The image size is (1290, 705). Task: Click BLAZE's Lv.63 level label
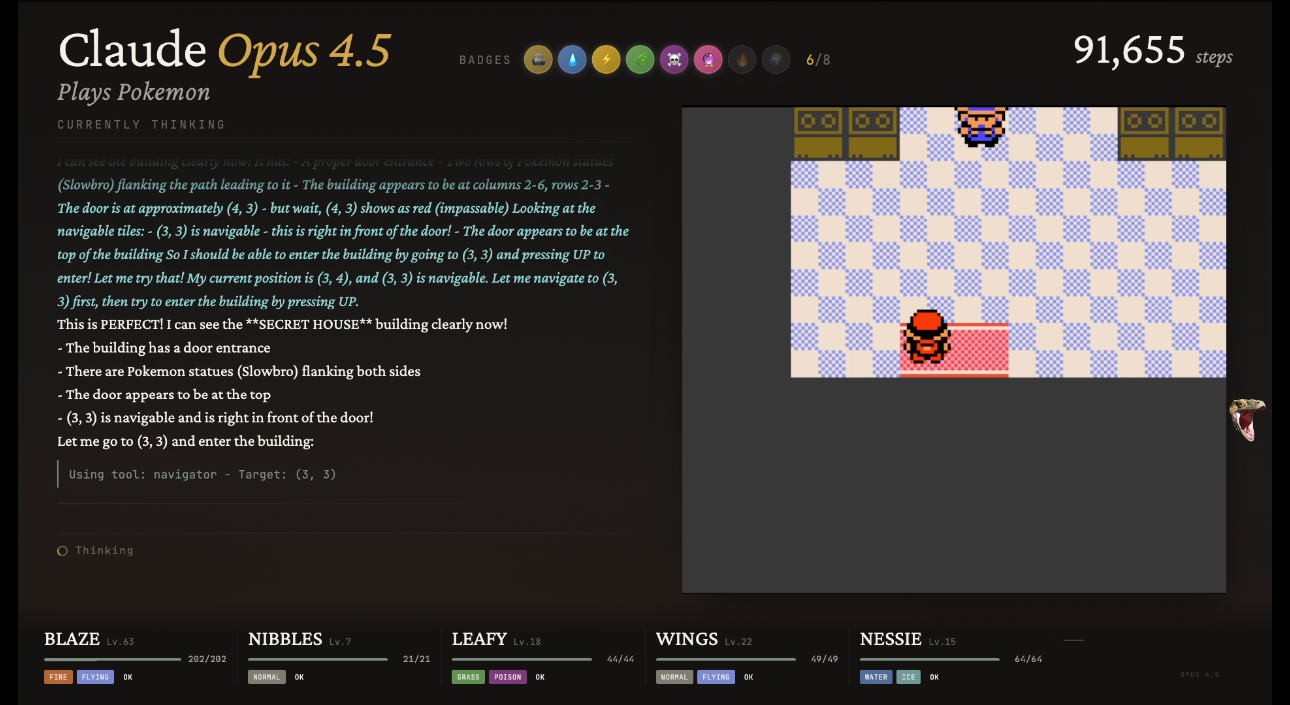(x=120, y=642)
